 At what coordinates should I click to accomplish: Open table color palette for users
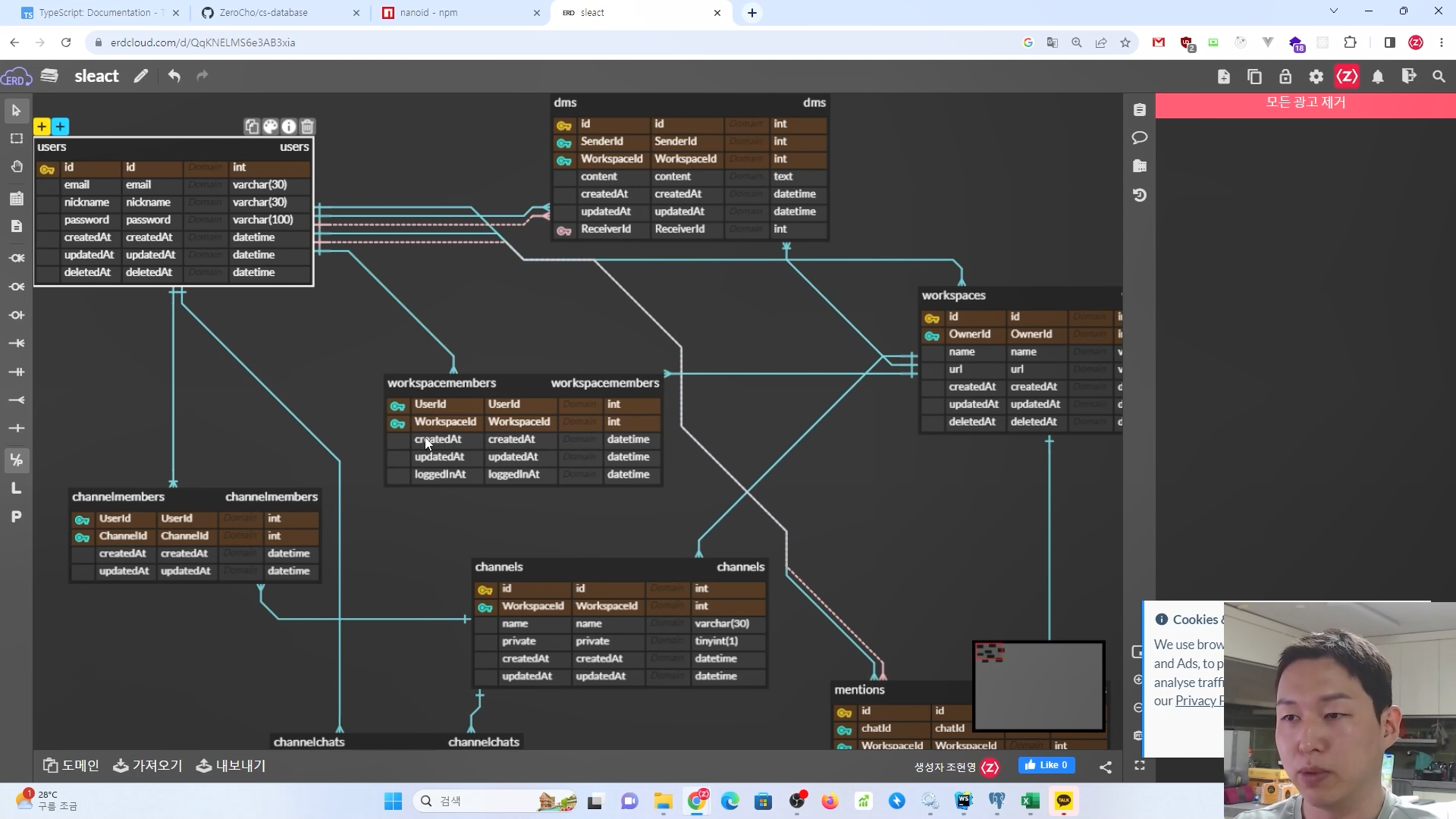[x=271, y=127]
